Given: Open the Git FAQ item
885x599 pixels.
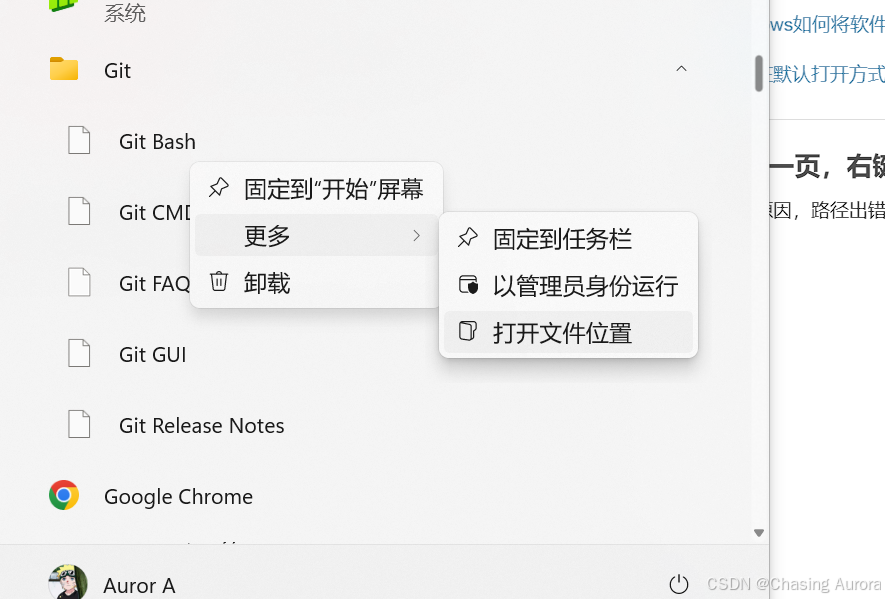Looking at the screenshot, I should (154, 283).
